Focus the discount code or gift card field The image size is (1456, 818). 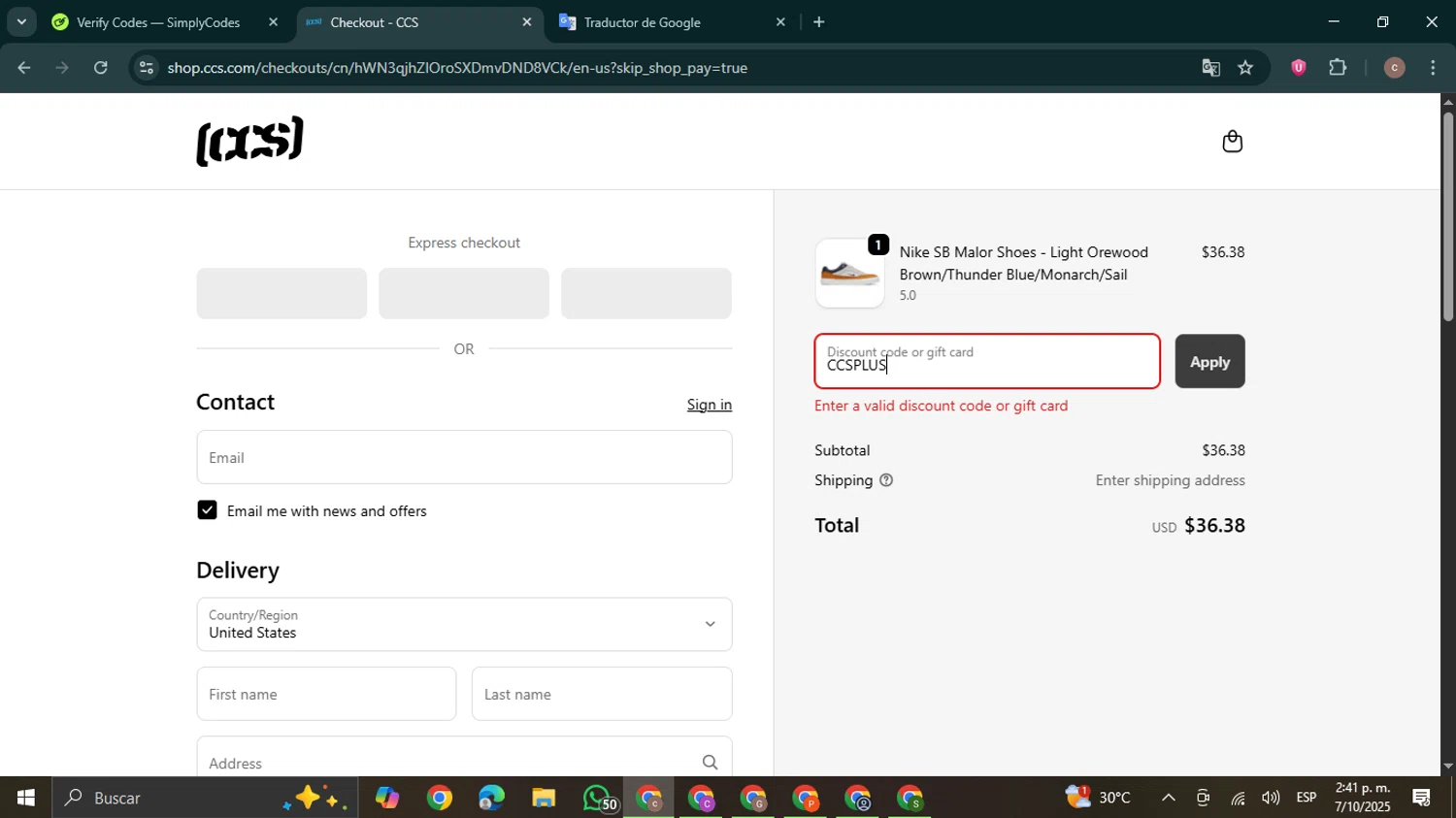987,361
